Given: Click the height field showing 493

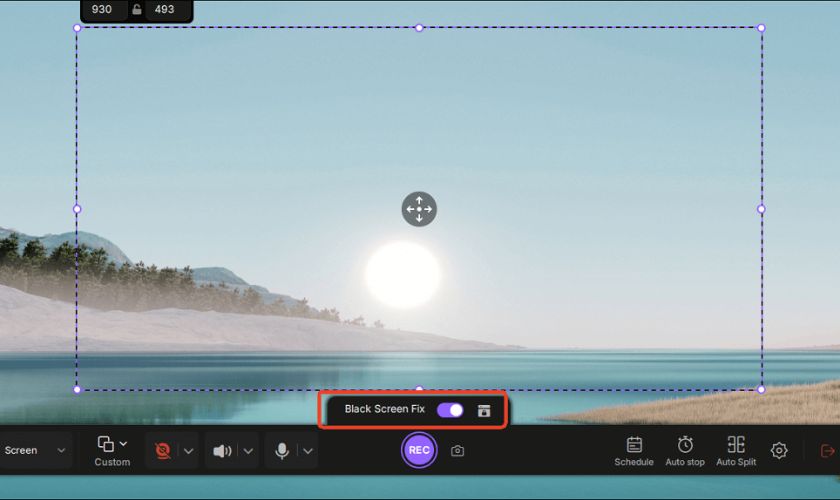Looking at the screenshot, I should 164,10.
